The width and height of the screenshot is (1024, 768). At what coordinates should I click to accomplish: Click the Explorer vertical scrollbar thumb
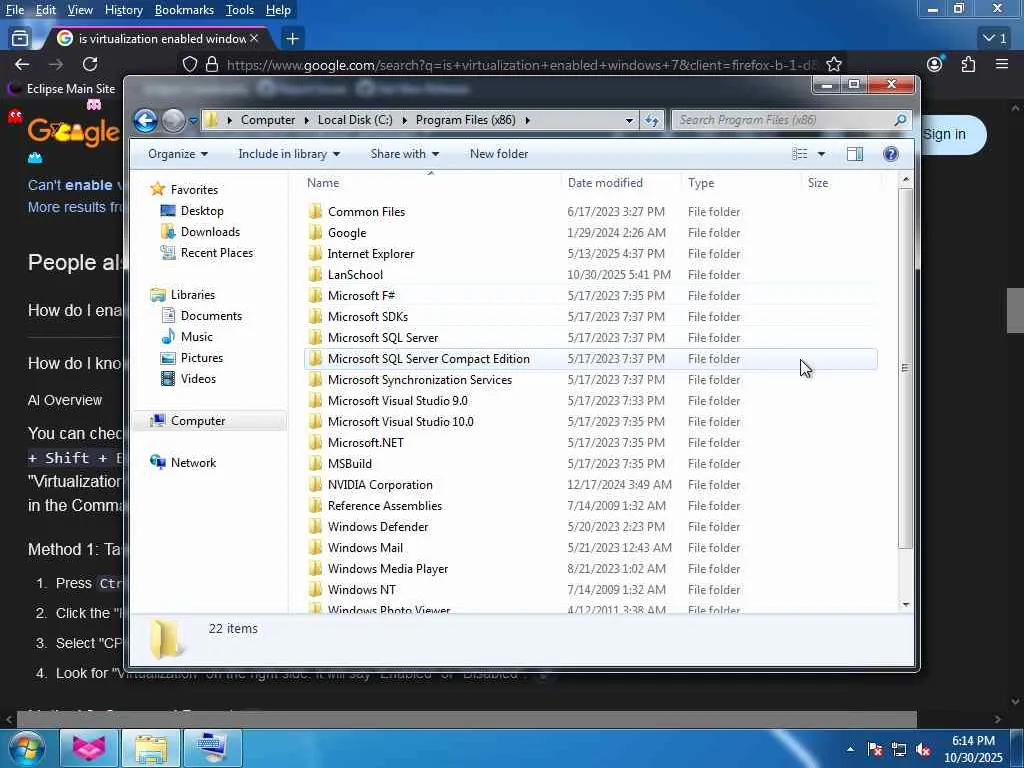[x=905, y=368]
